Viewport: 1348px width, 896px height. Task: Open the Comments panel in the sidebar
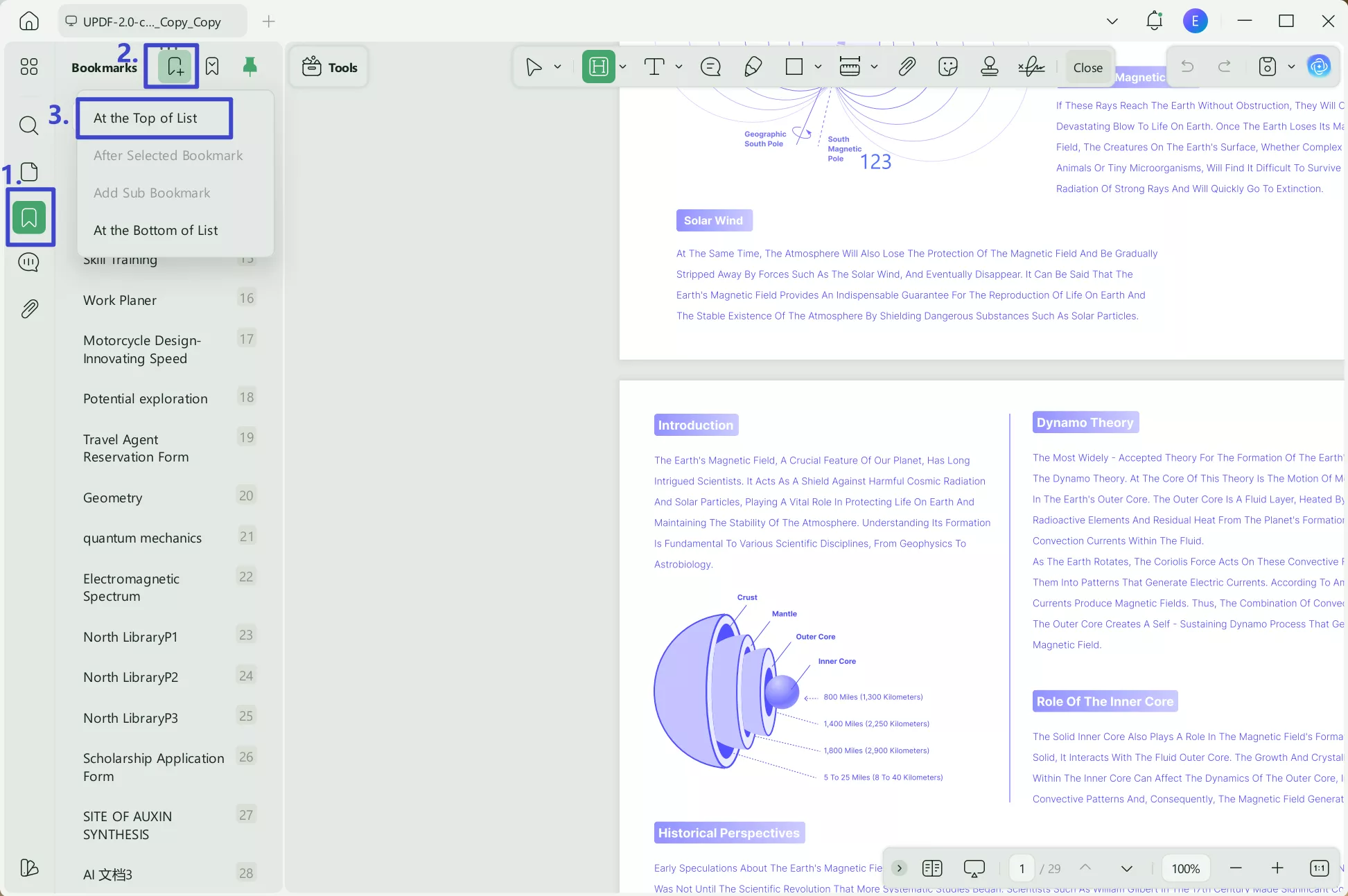(28, 262)
